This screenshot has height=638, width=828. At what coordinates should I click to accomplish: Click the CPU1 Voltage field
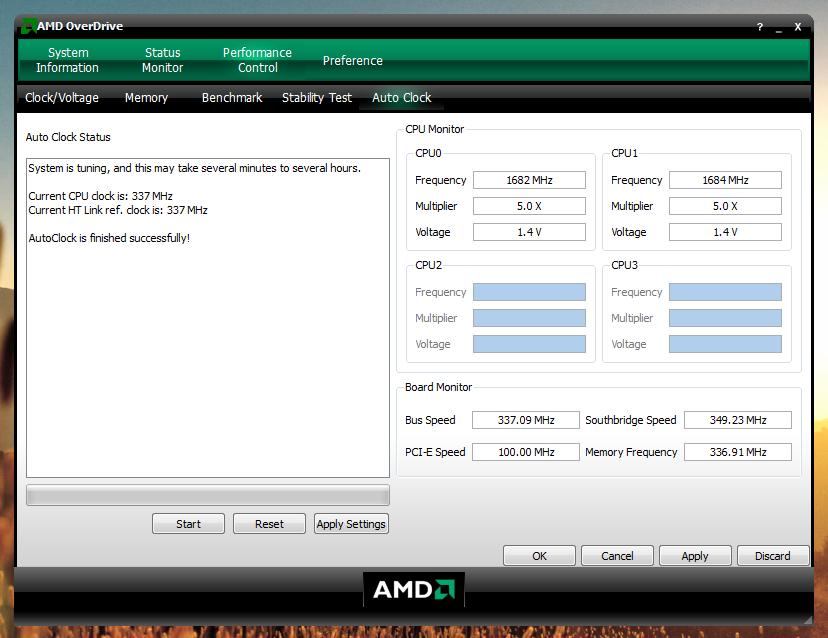(725, 232)
